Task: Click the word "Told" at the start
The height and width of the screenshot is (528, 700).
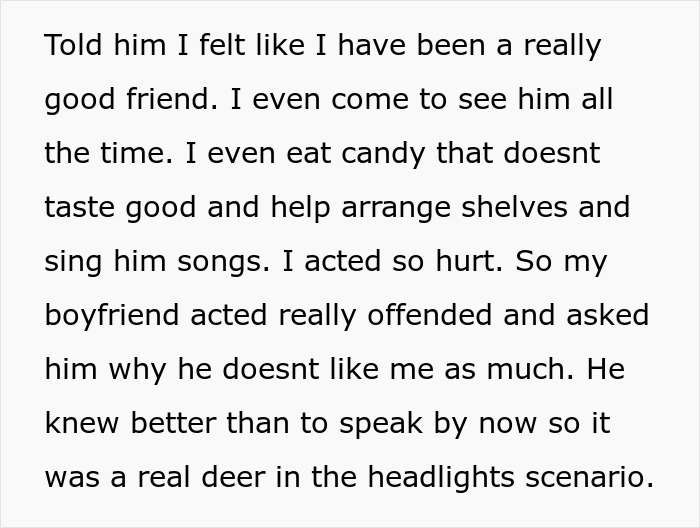Action: pos(73,47)
